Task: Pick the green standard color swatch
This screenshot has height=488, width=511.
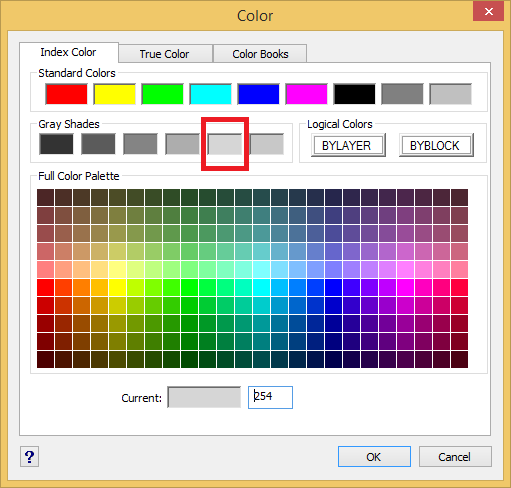Action: [x=162, y=94]
